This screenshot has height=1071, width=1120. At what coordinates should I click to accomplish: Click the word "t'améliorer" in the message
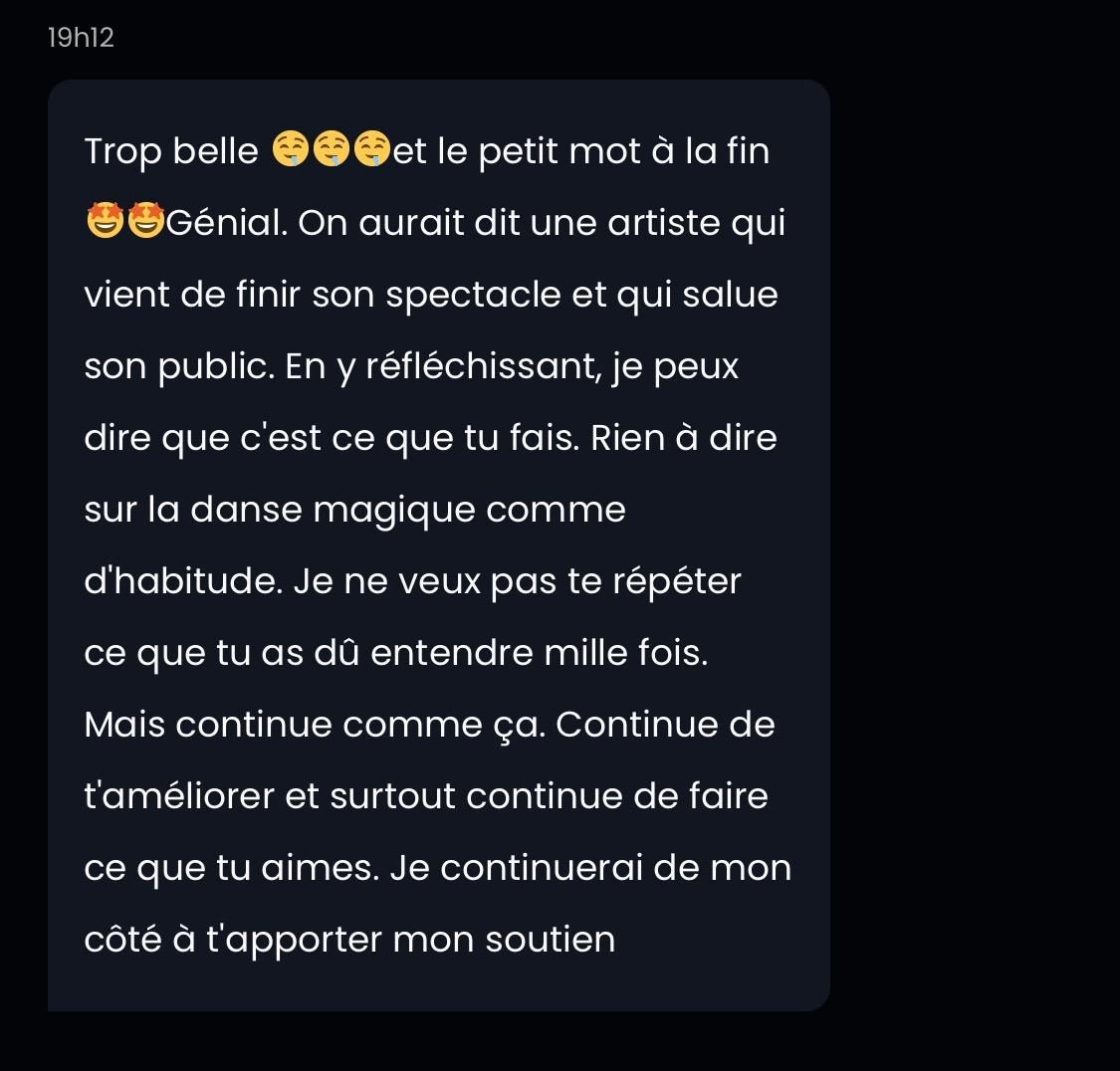pos(179,795)
